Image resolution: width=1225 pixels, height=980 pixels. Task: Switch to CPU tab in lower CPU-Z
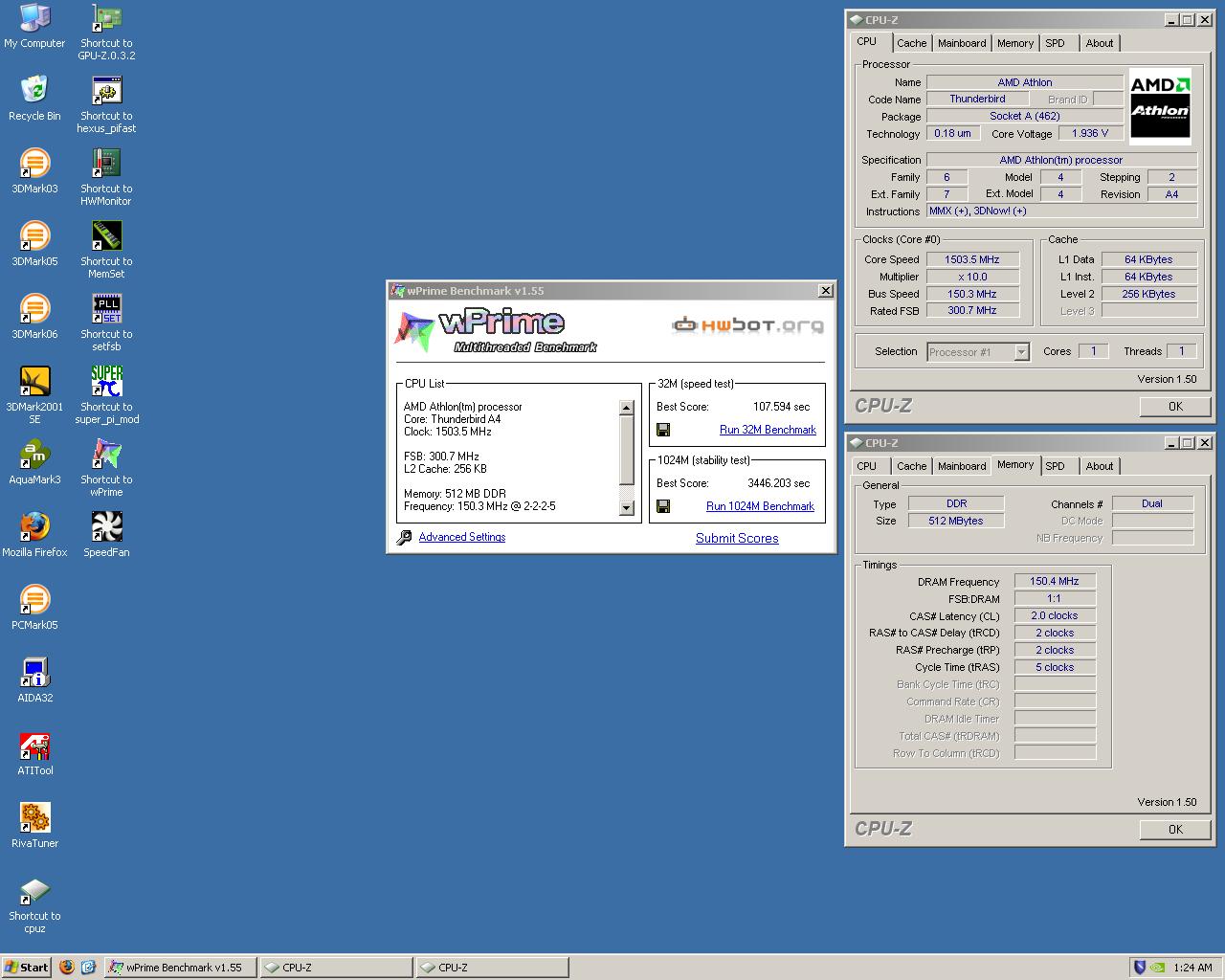coord(867,466)
